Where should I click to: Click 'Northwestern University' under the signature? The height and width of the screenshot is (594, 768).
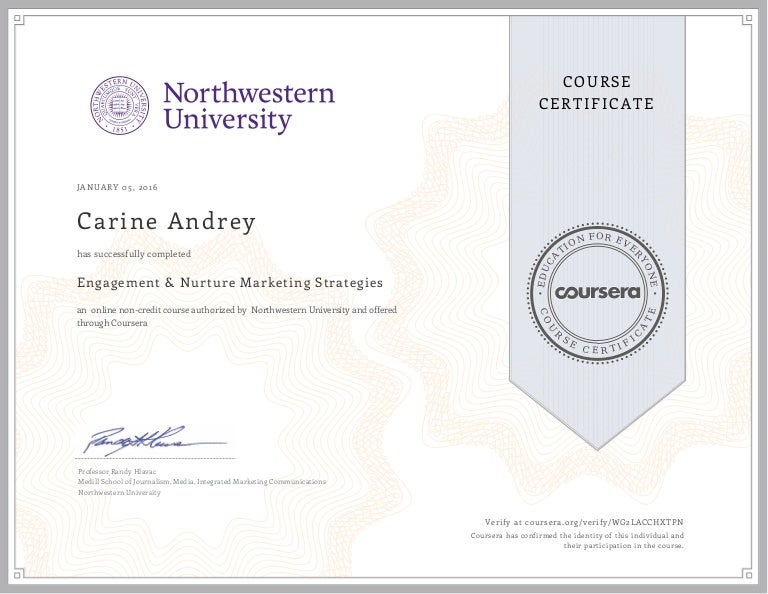click(x=119, y=493)
